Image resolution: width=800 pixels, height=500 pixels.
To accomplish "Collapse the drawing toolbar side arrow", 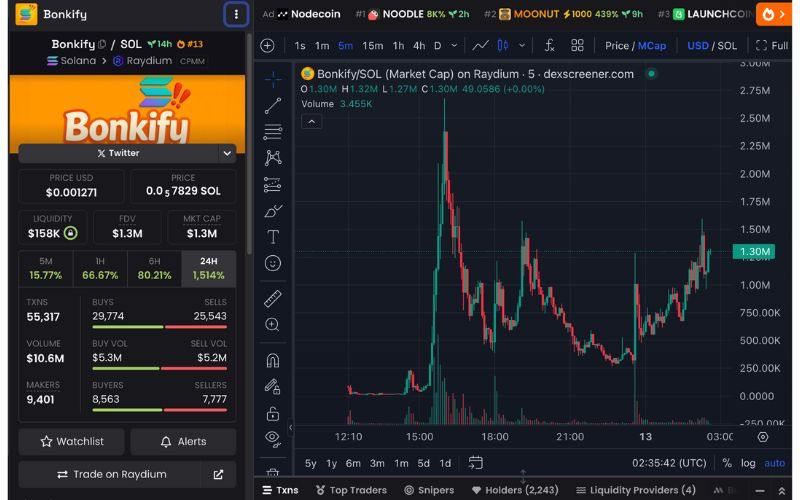I will click(x=290, y=428).
